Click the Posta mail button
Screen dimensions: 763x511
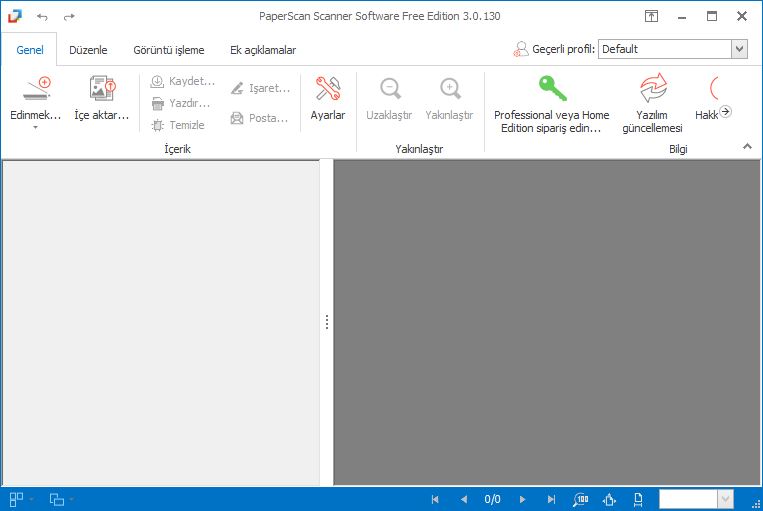[x=259, y=118]
